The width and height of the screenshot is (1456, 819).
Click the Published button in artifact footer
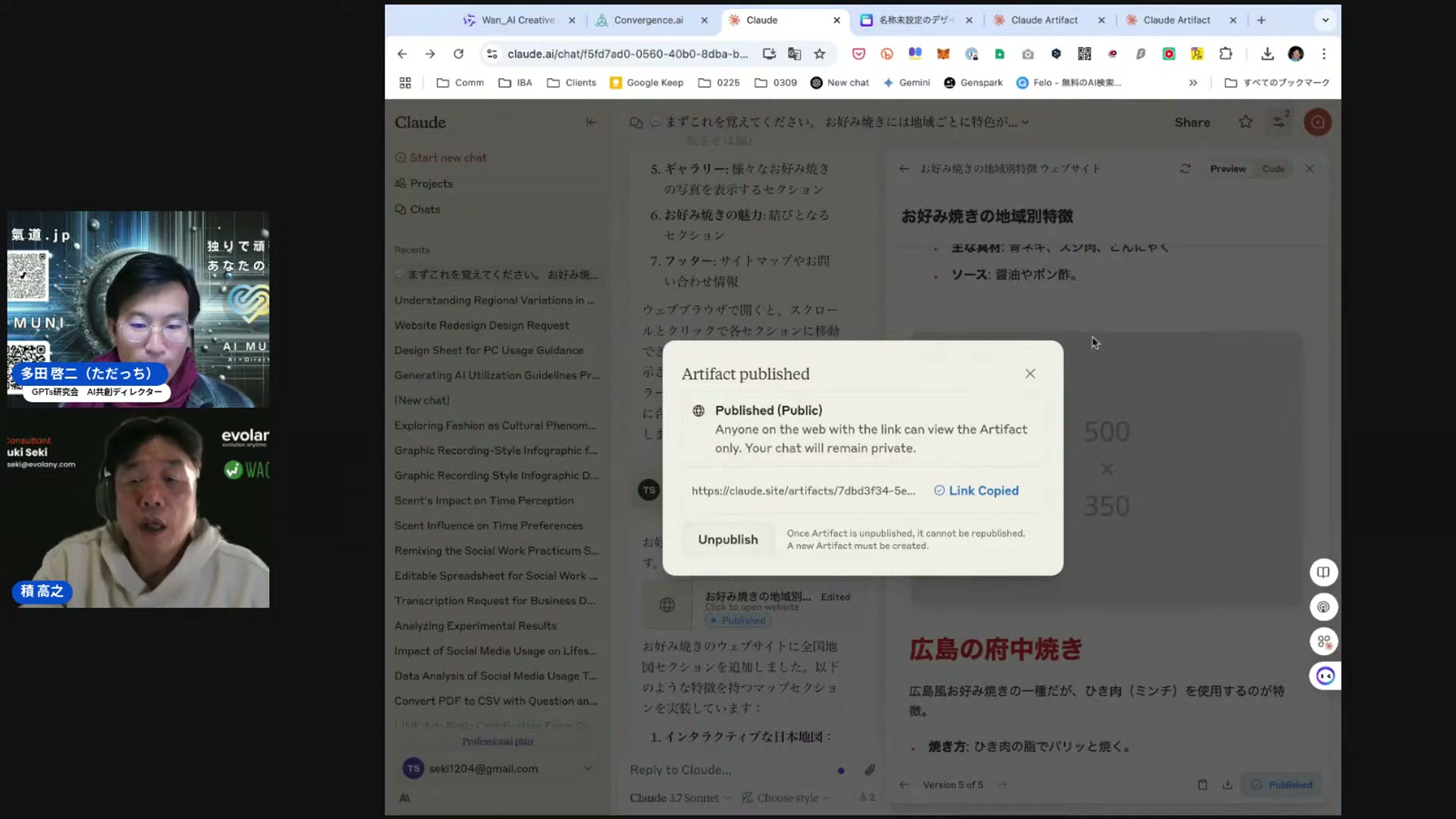pos(1282,785)
